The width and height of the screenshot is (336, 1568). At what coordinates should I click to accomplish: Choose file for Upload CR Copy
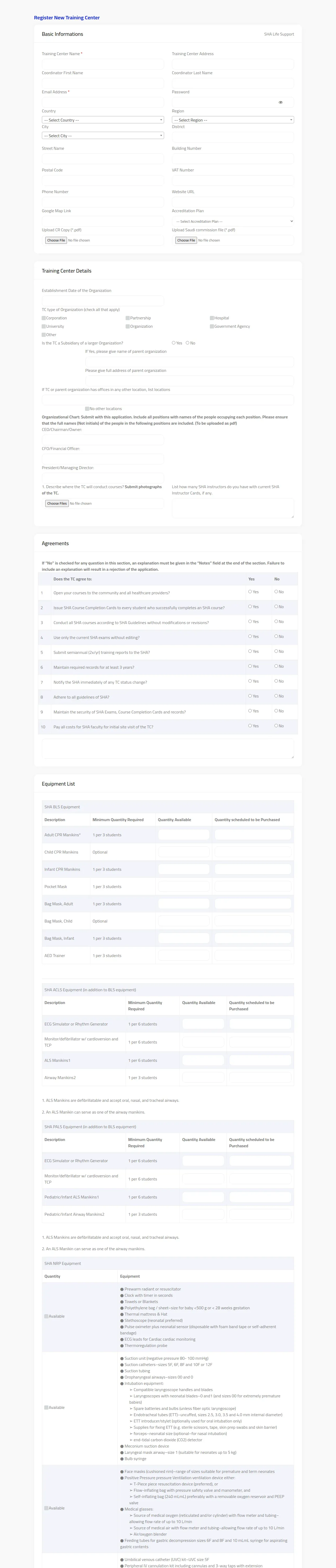tap(56, 240)
